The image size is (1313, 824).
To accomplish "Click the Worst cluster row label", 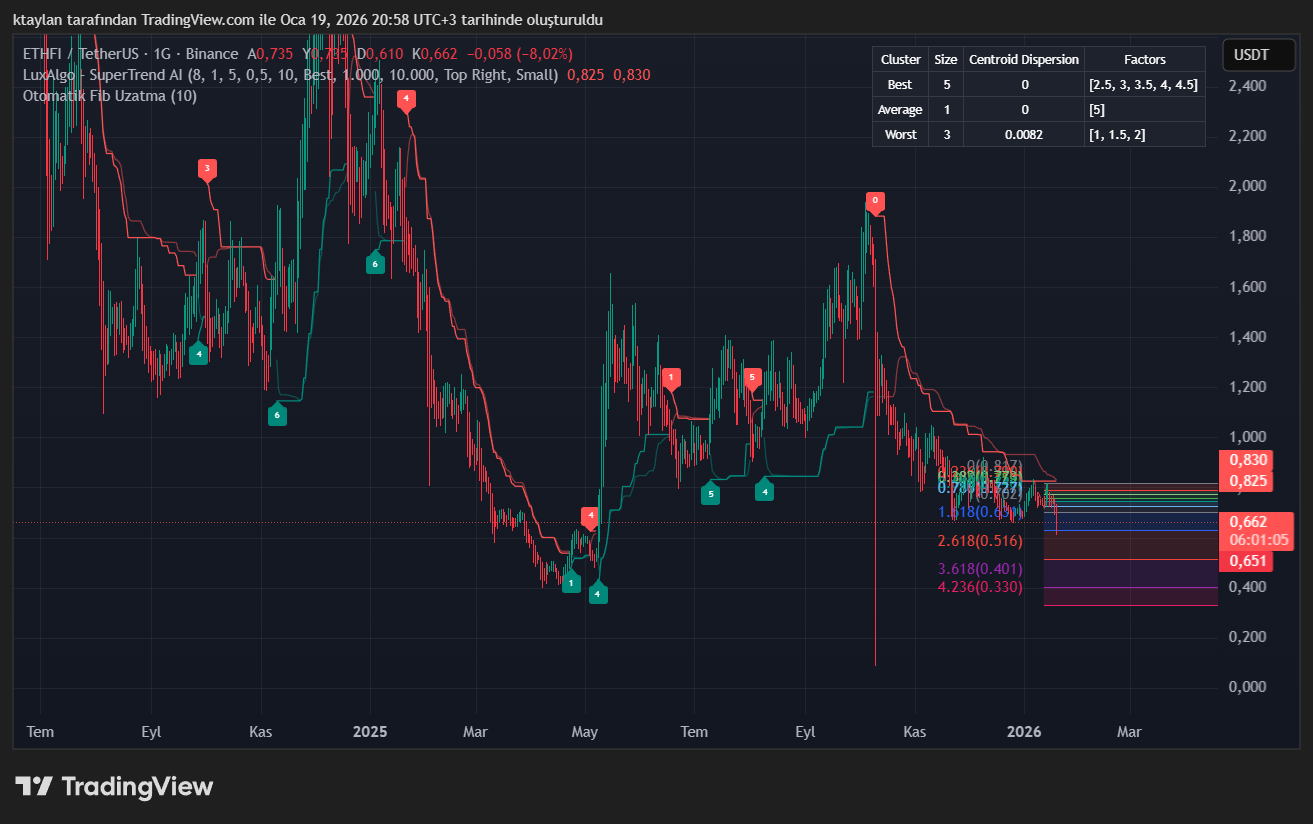I will (899, 134).
